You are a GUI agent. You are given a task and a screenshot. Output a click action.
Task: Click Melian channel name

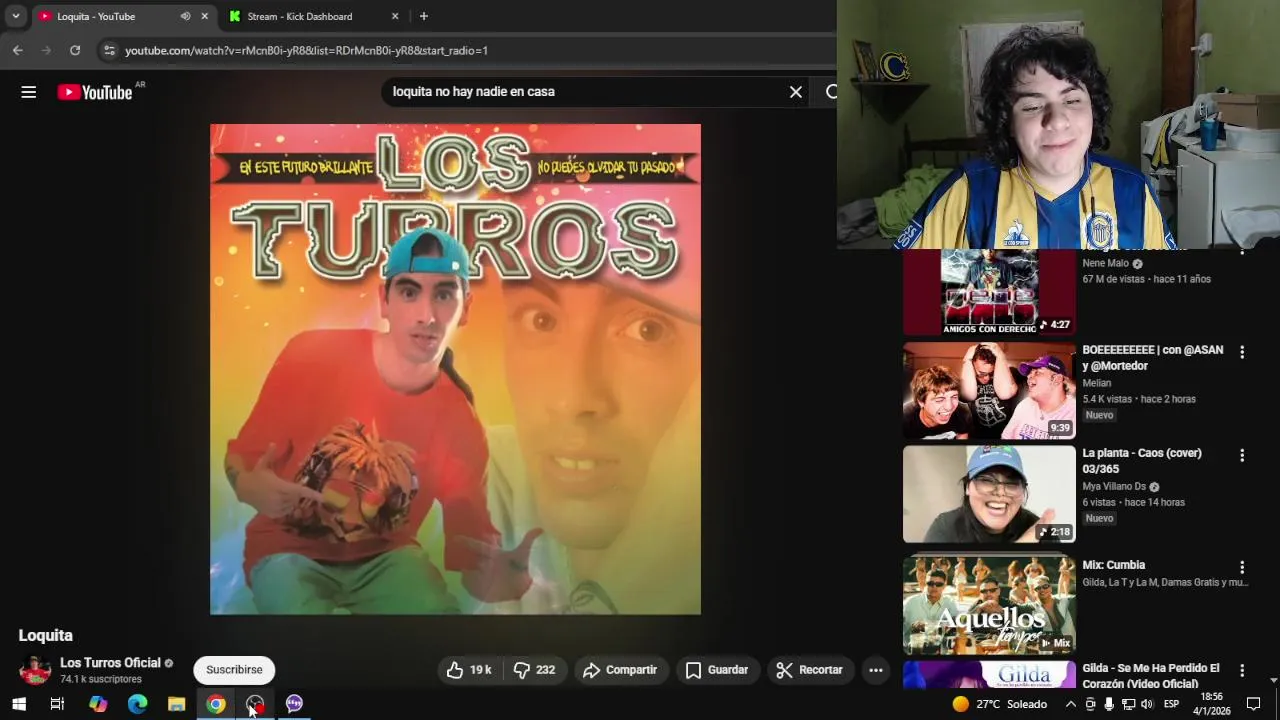[1096, 383]
